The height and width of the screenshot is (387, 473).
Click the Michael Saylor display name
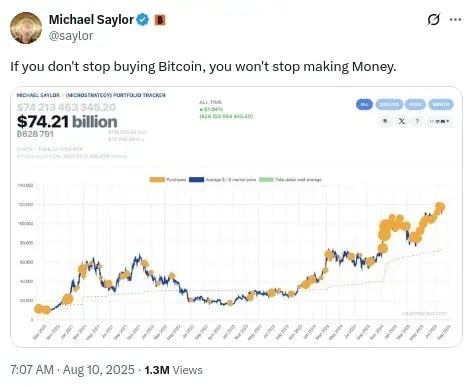(91, 20)
